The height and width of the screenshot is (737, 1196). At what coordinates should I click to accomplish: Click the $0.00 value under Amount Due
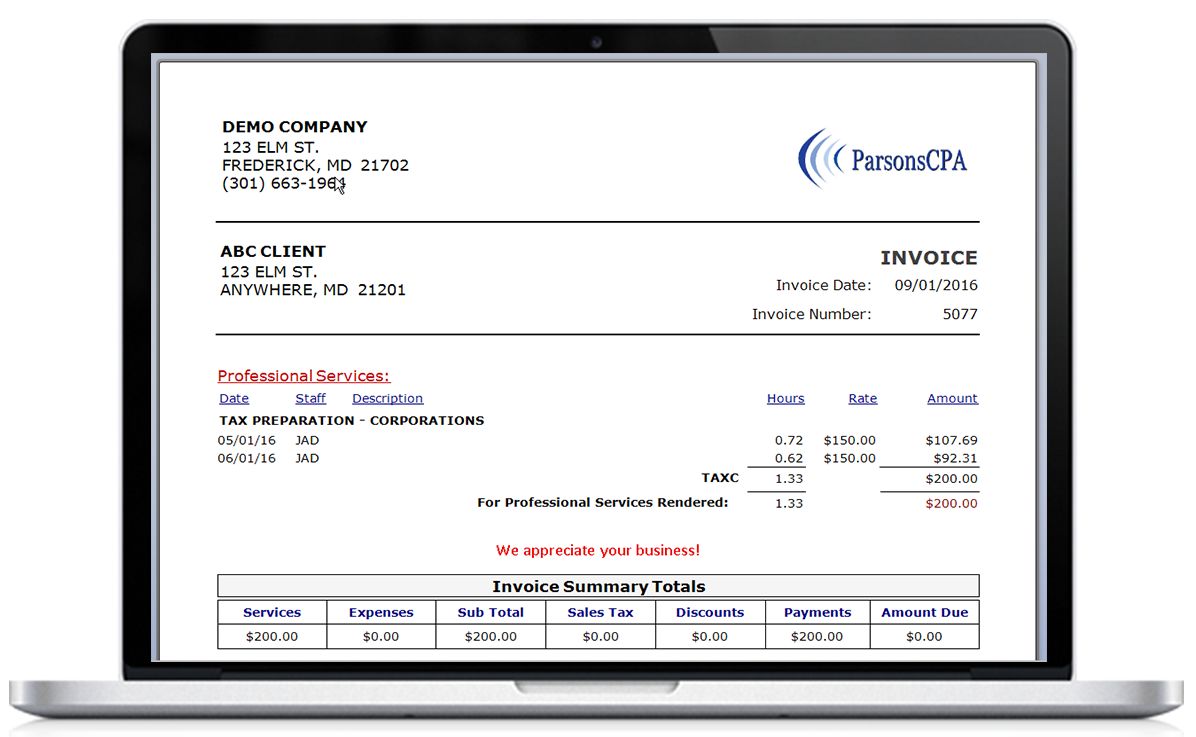tap(924, 636)
